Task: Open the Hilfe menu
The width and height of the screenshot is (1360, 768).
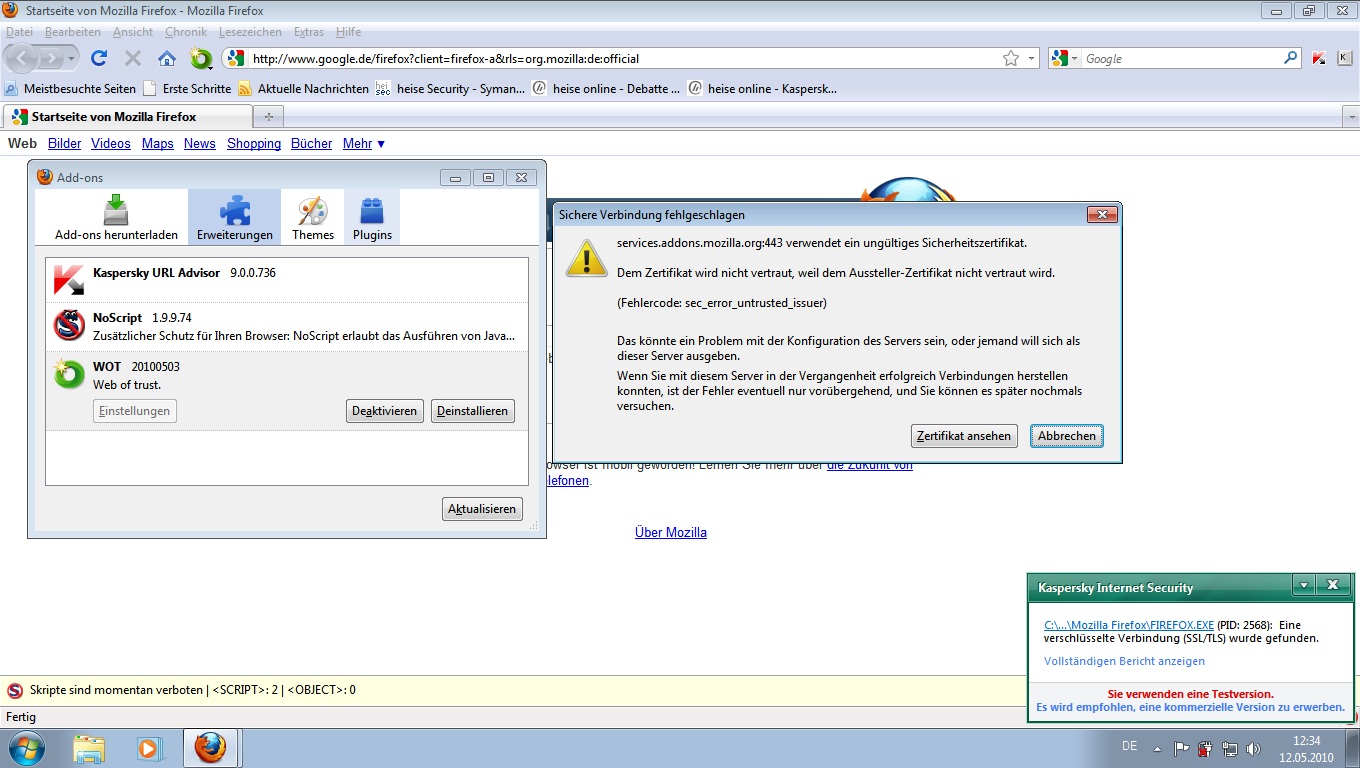Action: click(x=349, y=32)
